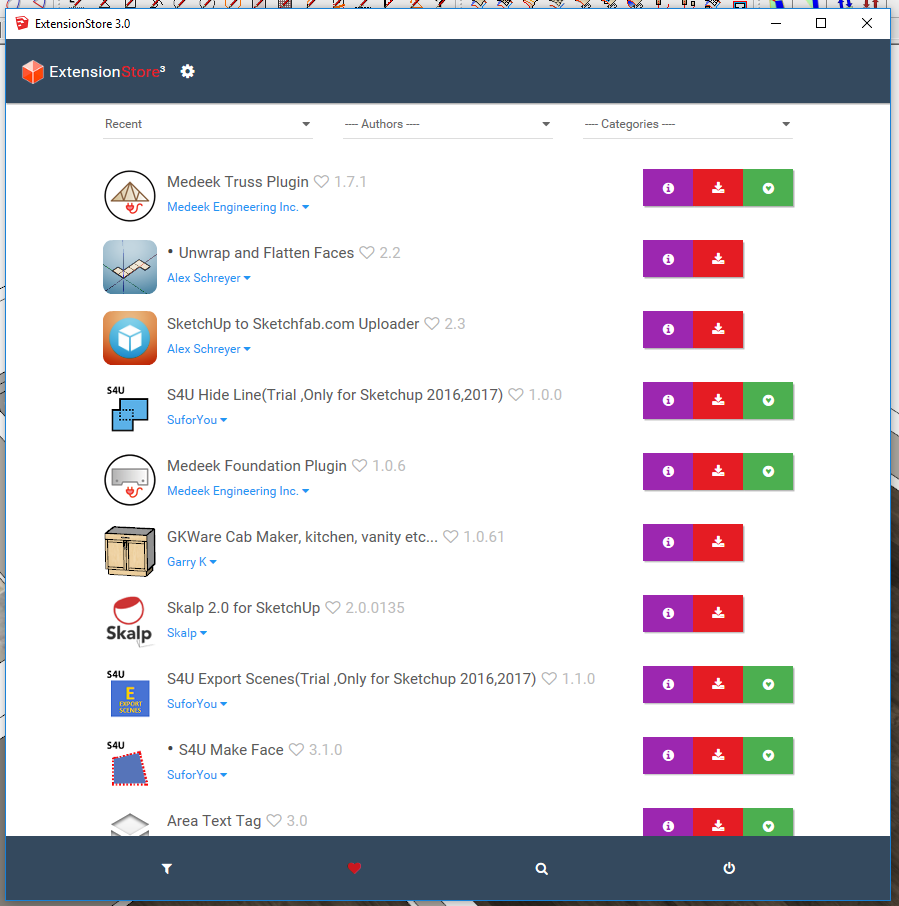Click green install button for Medeek Foundation Plugin
This screenshot has height=906, width=899.
[768, 471]
